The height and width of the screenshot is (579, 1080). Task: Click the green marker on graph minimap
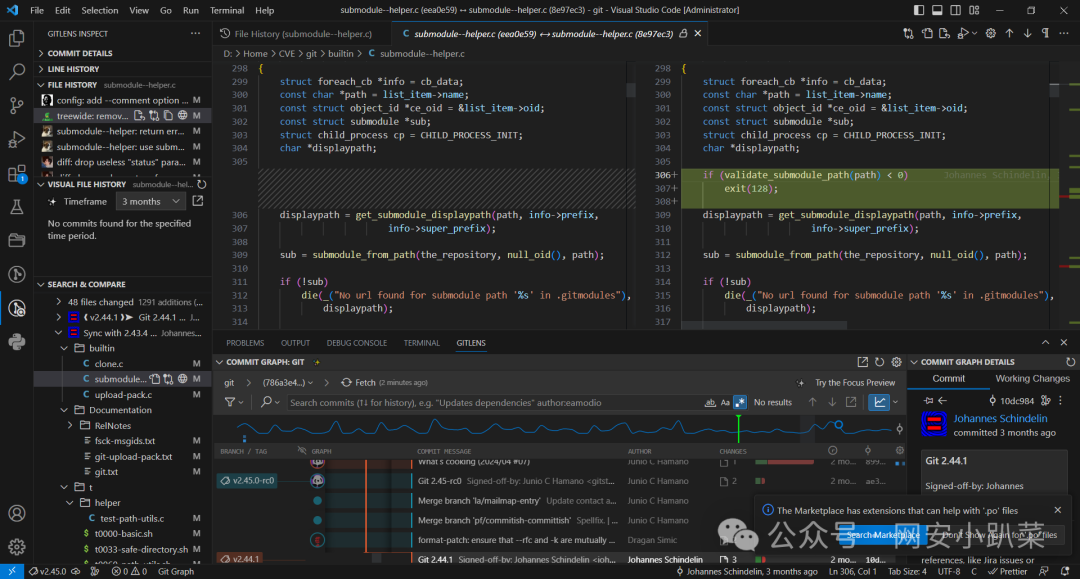tap(738, 427)
